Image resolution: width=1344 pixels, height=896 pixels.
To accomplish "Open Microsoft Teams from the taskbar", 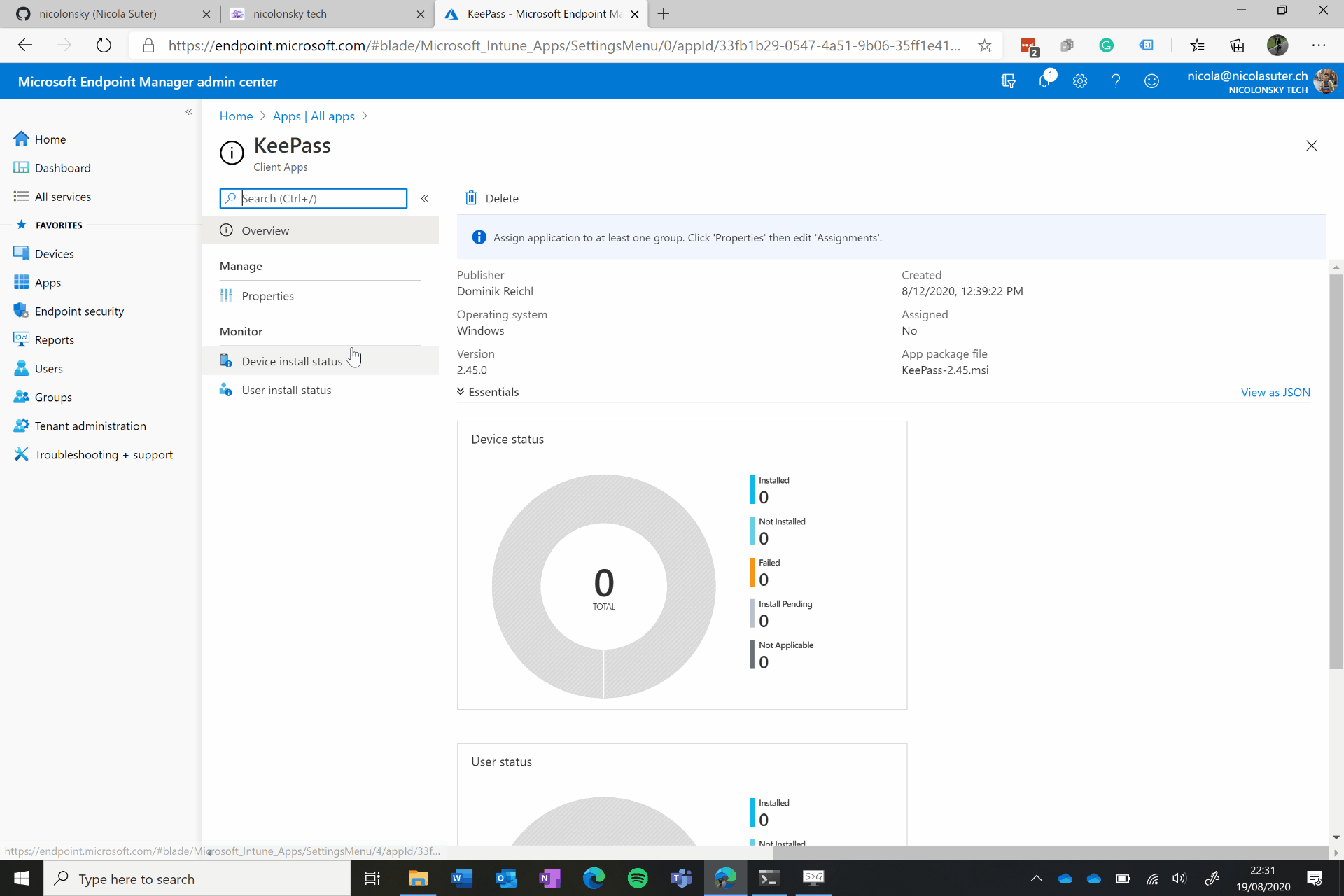I will coord(682,878).
